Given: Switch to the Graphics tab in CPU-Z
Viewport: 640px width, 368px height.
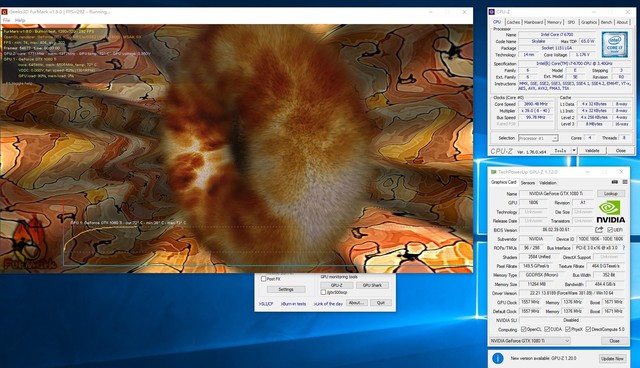Looking at the screenshot, I should point(589,22).
